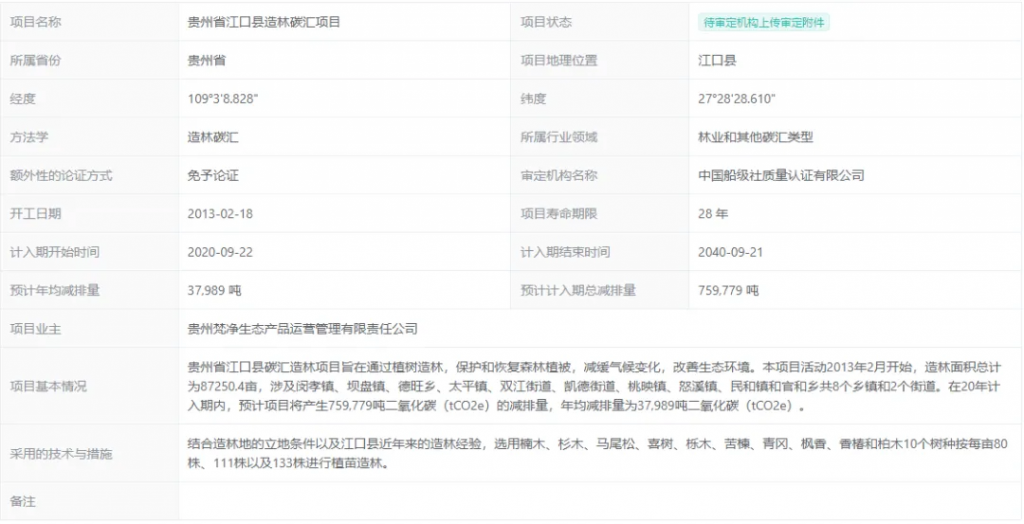Click the methodology value 造林碳汇
The width and height of the screenshot is (1024, 524).
coord(213,137)
